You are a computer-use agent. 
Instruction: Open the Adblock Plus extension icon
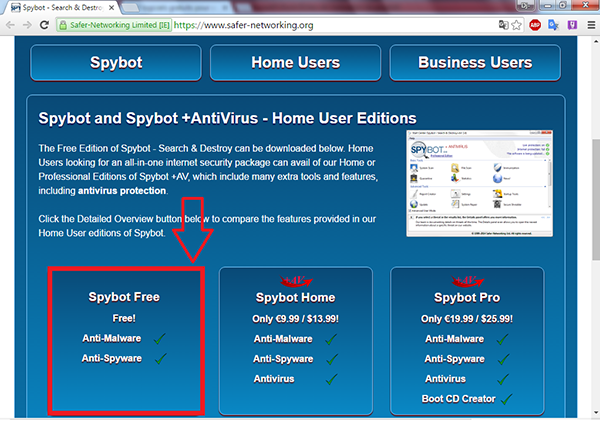point(535,25)
